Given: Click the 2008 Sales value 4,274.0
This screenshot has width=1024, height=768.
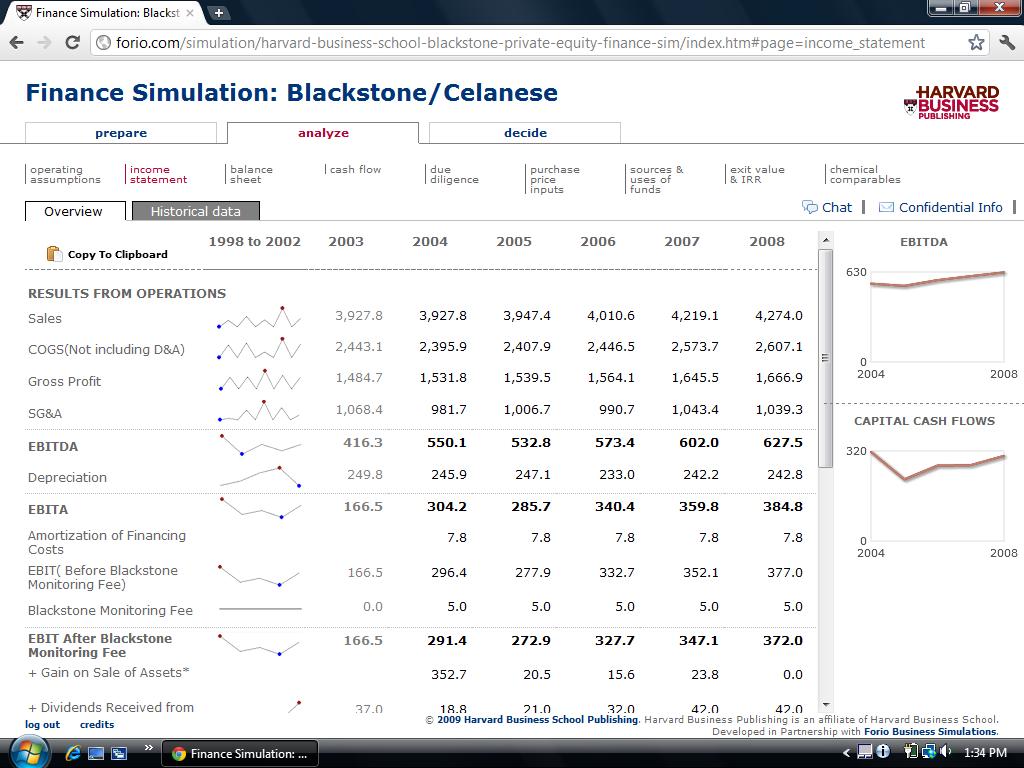Looking at the screenshot, I should tap(778, 315).
